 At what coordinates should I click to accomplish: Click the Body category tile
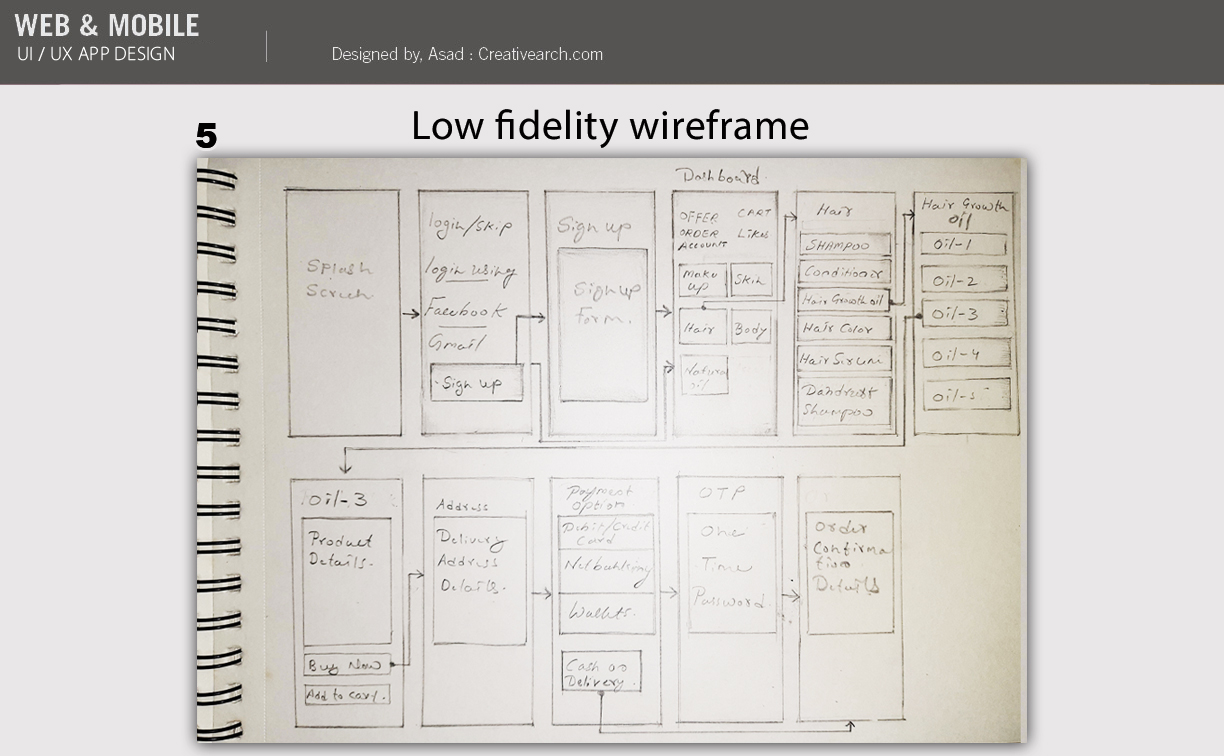tap(750, 328)
